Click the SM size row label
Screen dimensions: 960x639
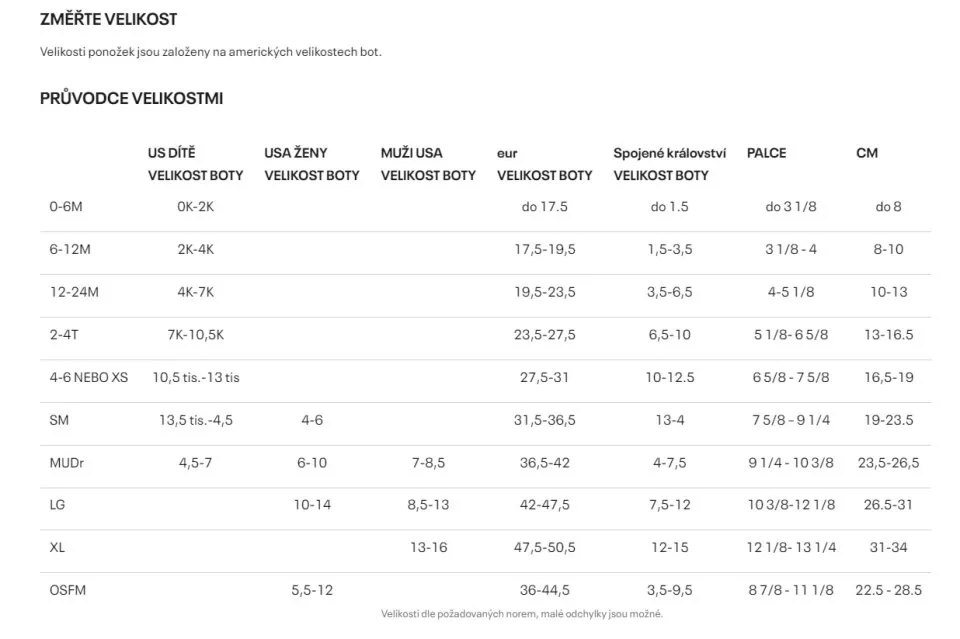[59, 420]
